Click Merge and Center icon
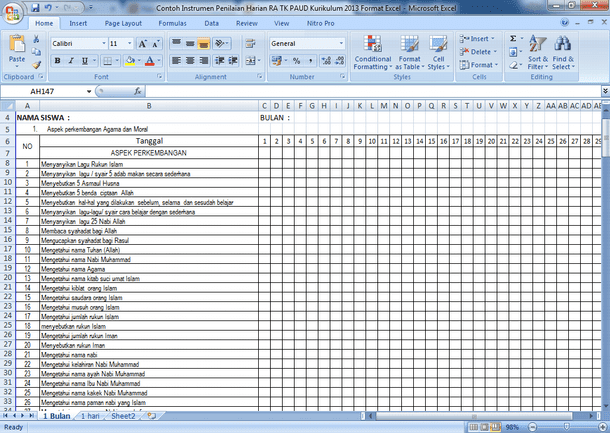Screen dimensions: 610x433 [250, 61]
